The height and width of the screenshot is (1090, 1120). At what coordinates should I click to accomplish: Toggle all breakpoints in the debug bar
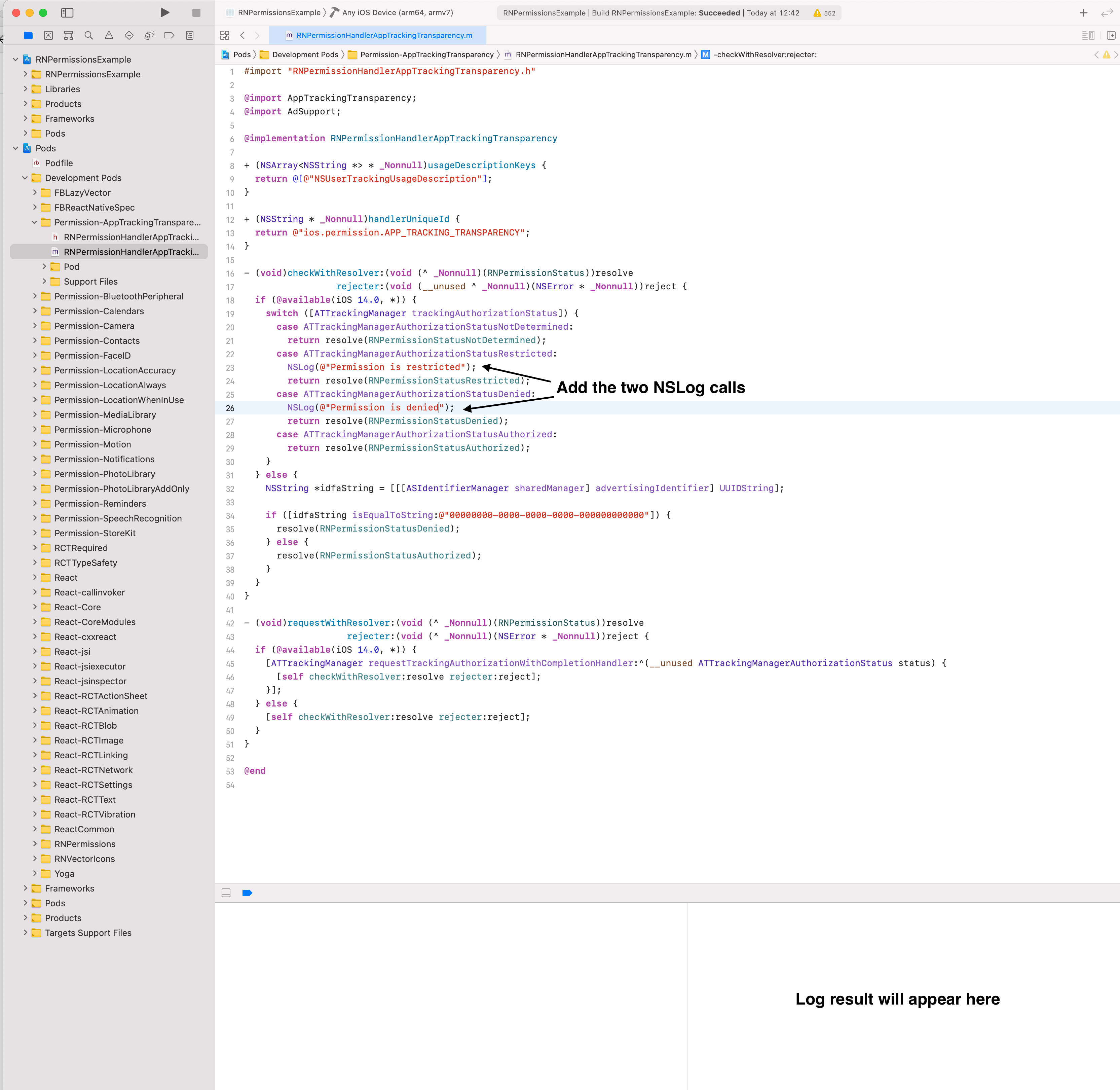[247, 893]
